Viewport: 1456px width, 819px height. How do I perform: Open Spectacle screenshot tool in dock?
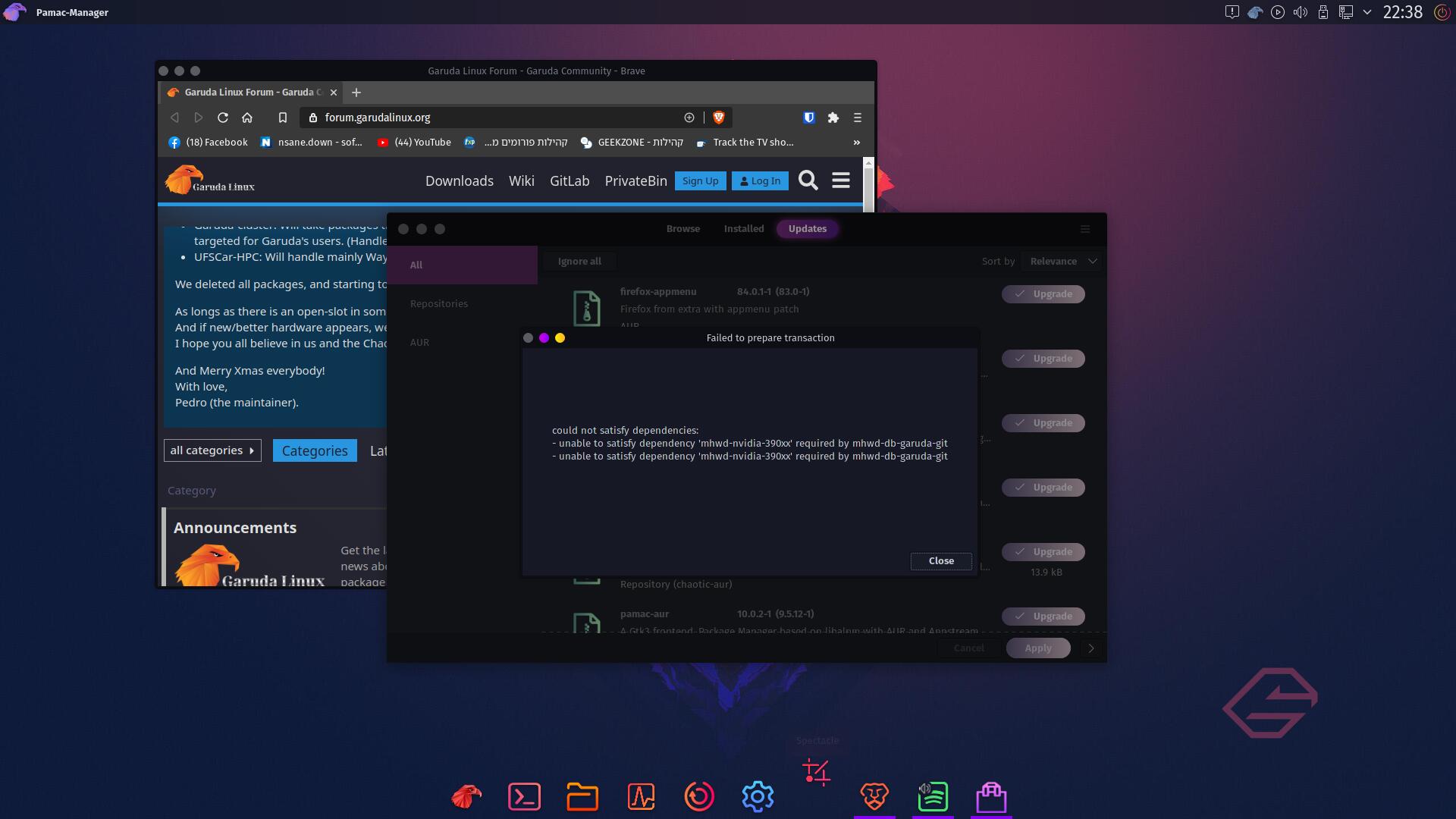point(816,772)
